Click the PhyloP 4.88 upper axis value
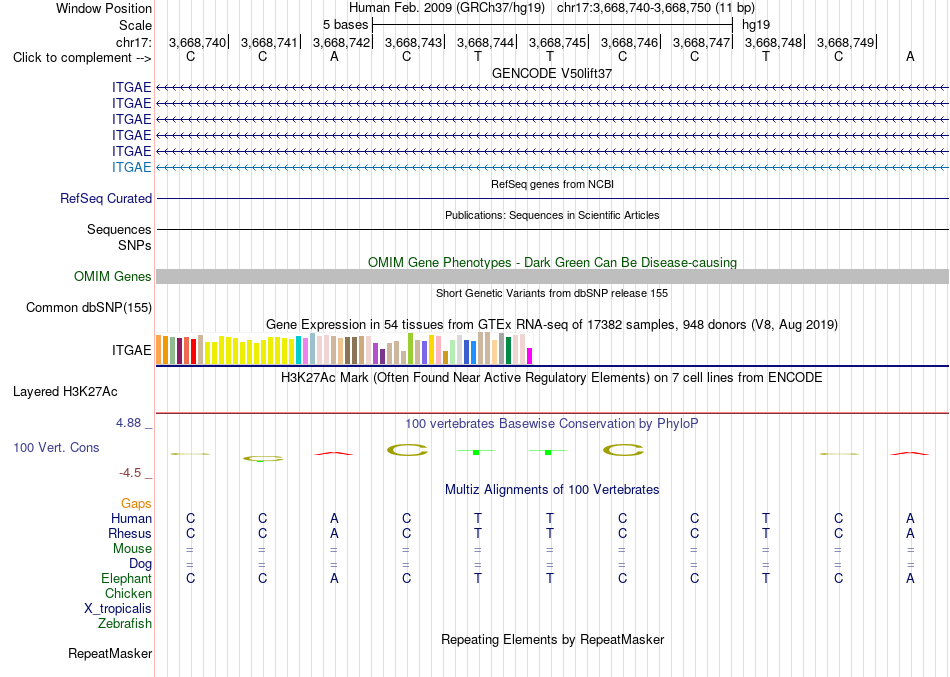Image resolution: width=950 pixels, height=677 pixels. [x=128, y=422]
